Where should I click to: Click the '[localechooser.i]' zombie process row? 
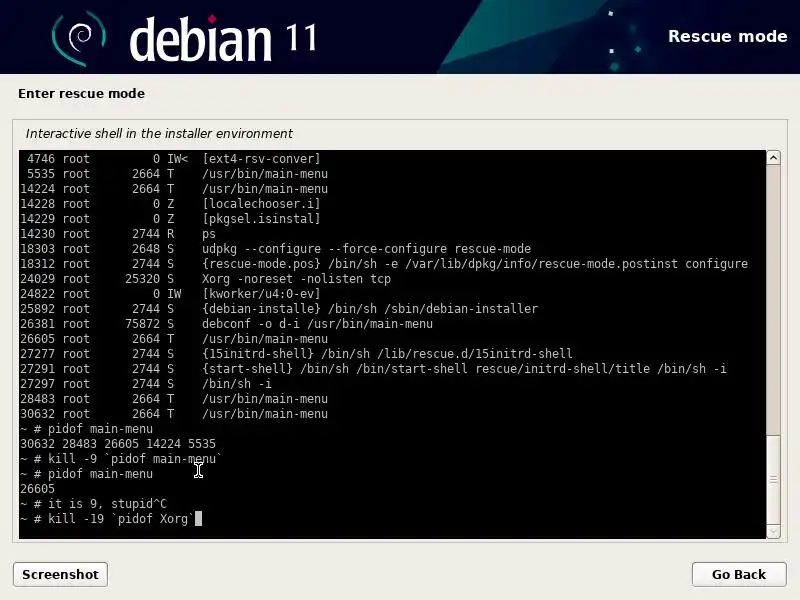pyautogui.click(x=170, y=204)
